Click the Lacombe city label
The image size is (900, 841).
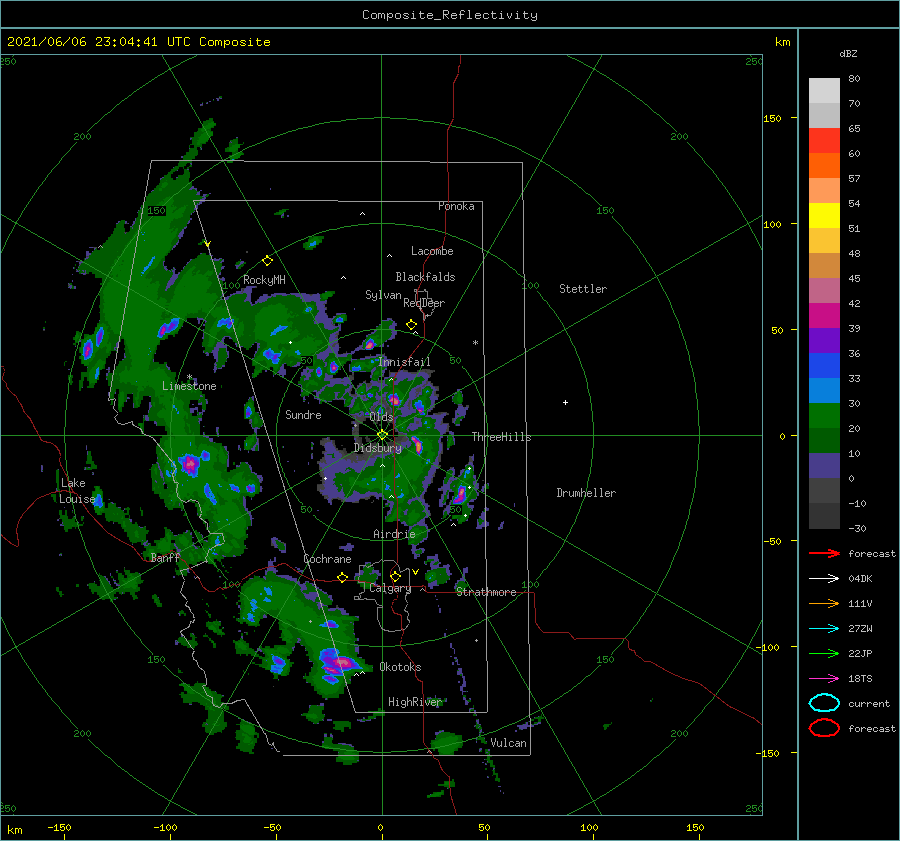click(x=432, y=251)
